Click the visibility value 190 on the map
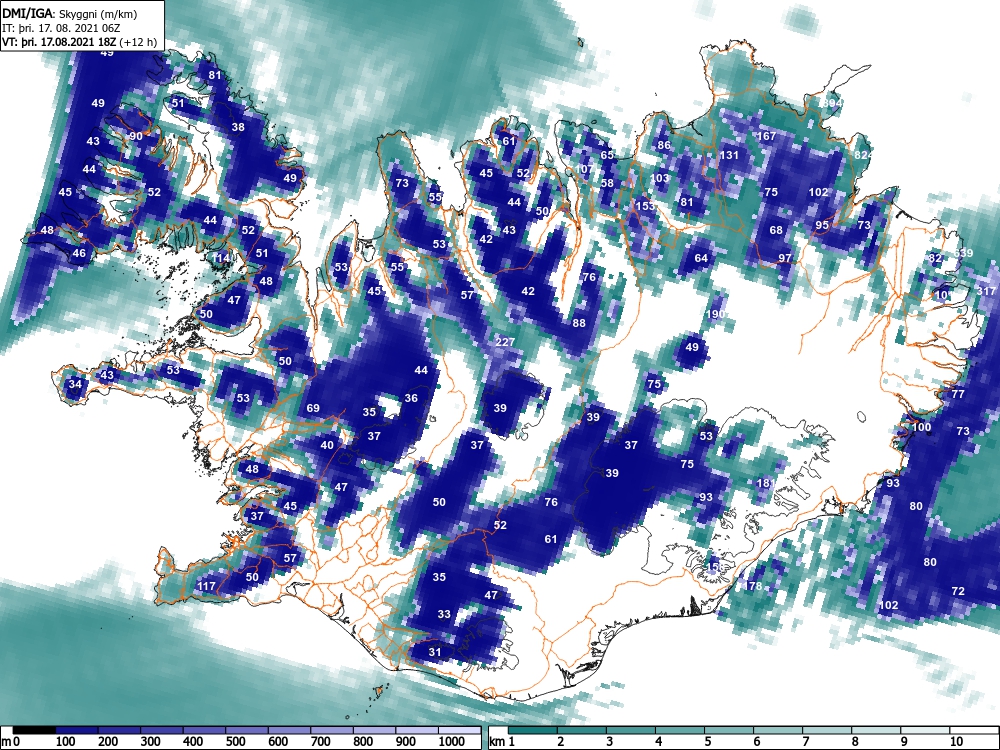Viewport: 1000px width, 750px height. (716, 314)
